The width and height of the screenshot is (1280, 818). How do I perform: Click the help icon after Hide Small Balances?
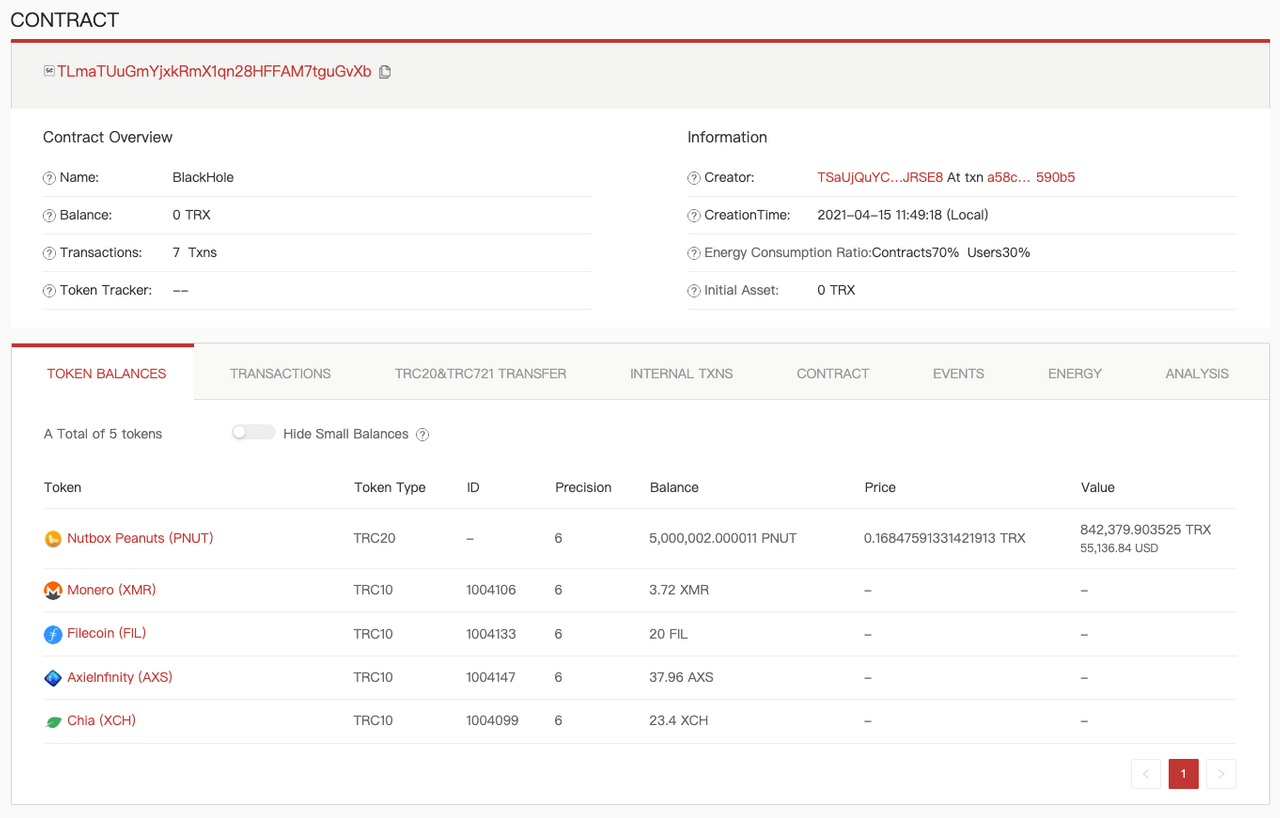pos(422,434)
